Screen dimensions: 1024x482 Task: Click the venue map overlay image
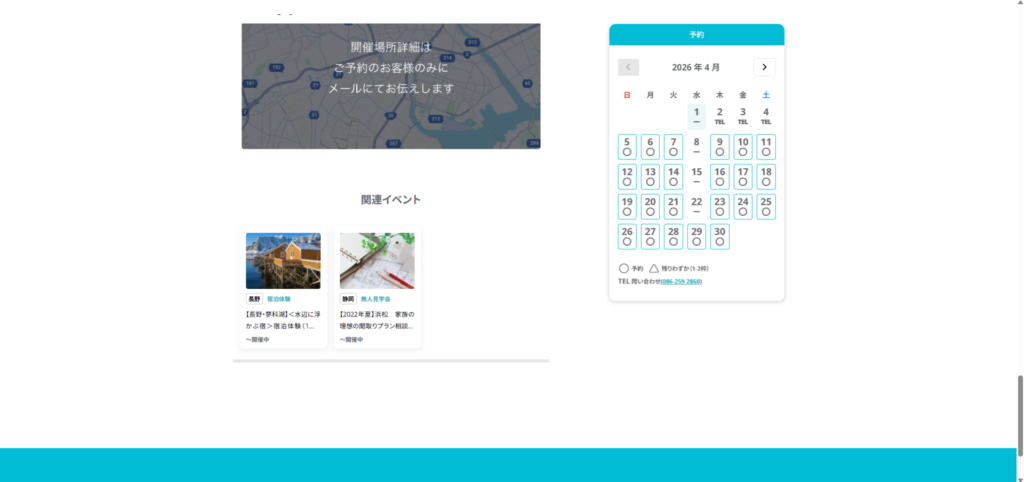coord(391,86)
